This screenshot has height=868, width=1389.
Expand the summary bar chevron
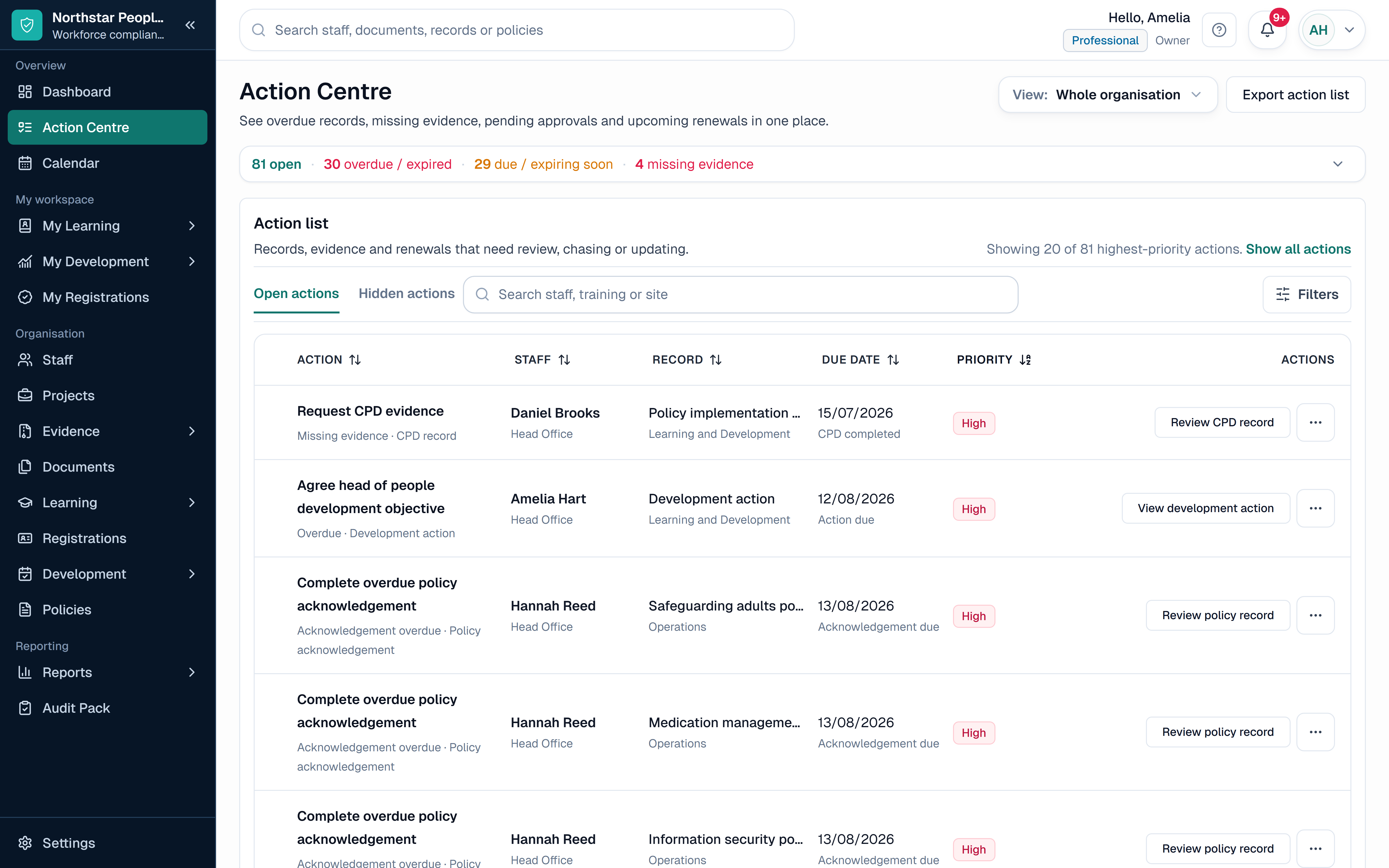pyautogui.click(x=1338, y=164)
